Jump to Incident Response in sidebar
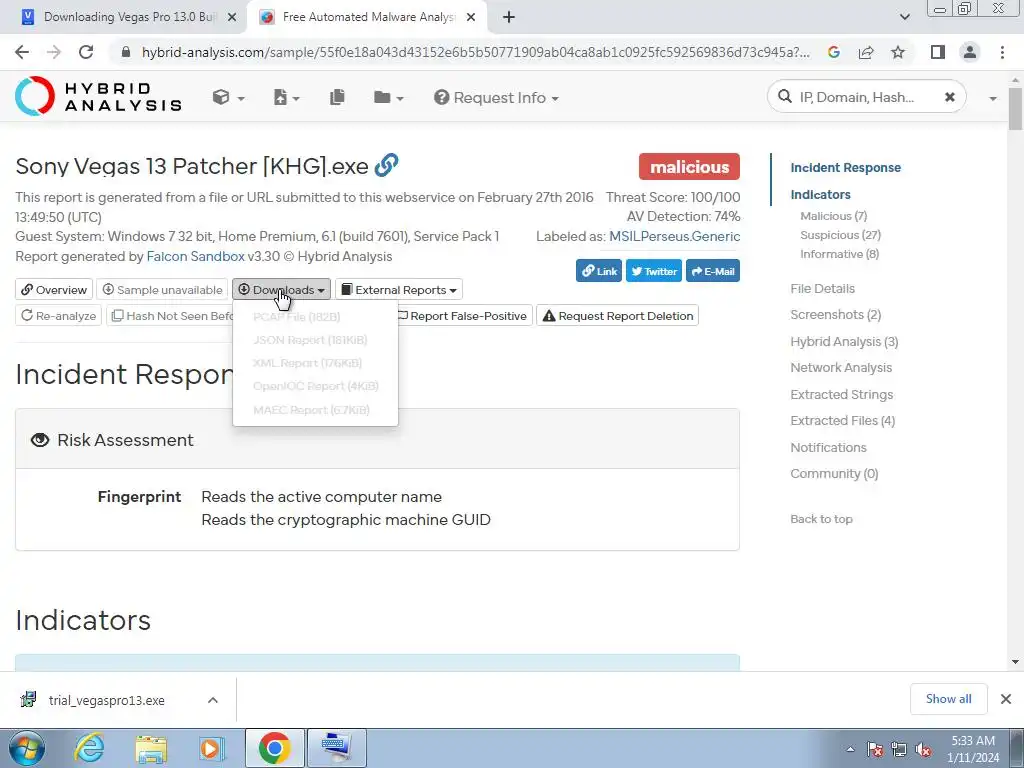The height and width of the screenshot is (768, 1024). point(845,168)
